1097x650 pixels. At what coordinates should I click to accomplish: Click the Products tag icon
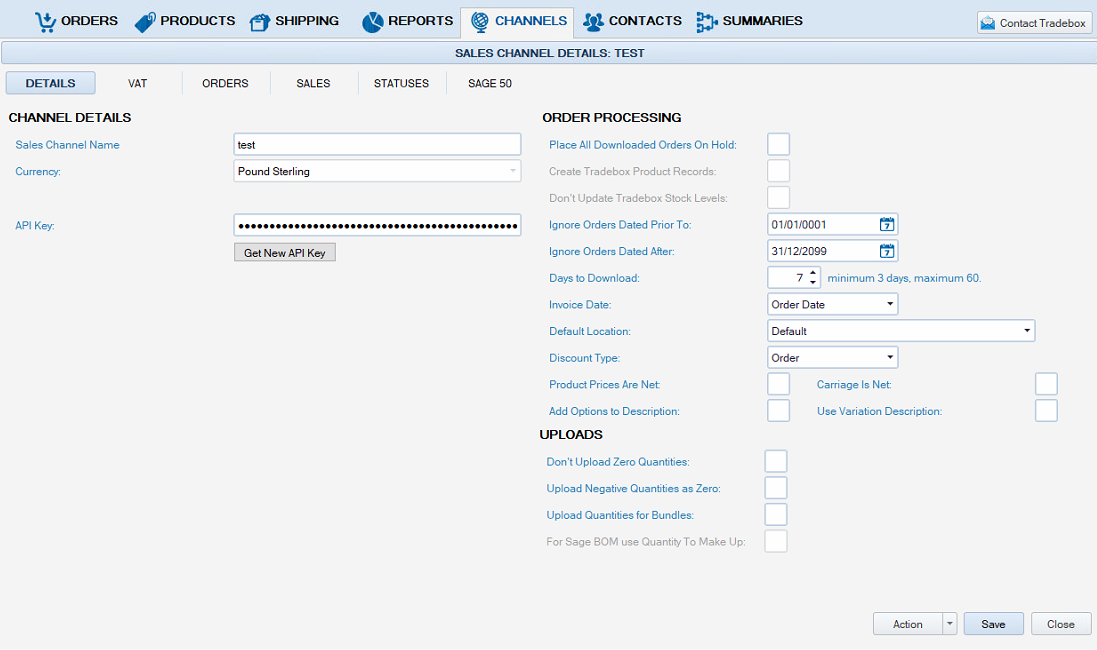(145, 21)
